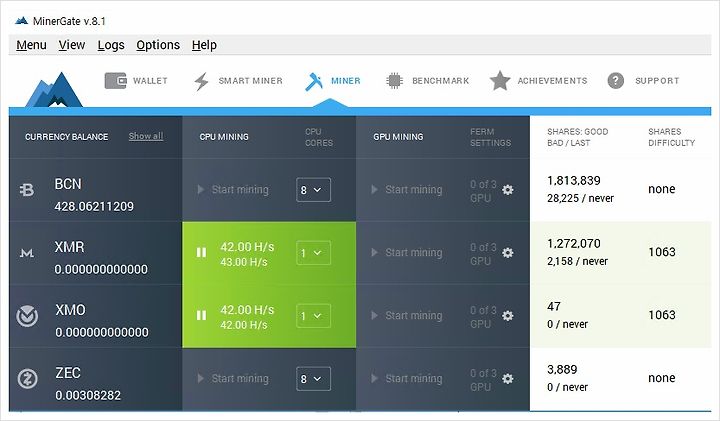This screenshot has height=421, width=720.
Task: Click the Benchmark chip icon
Action: click(394, 81)
